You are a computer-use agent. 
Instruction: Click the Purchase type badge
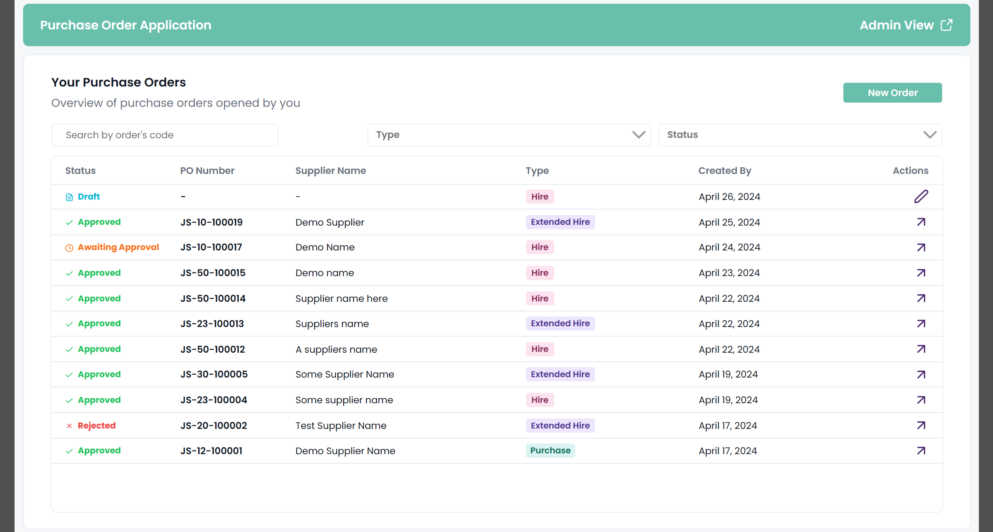pos(550,451)
